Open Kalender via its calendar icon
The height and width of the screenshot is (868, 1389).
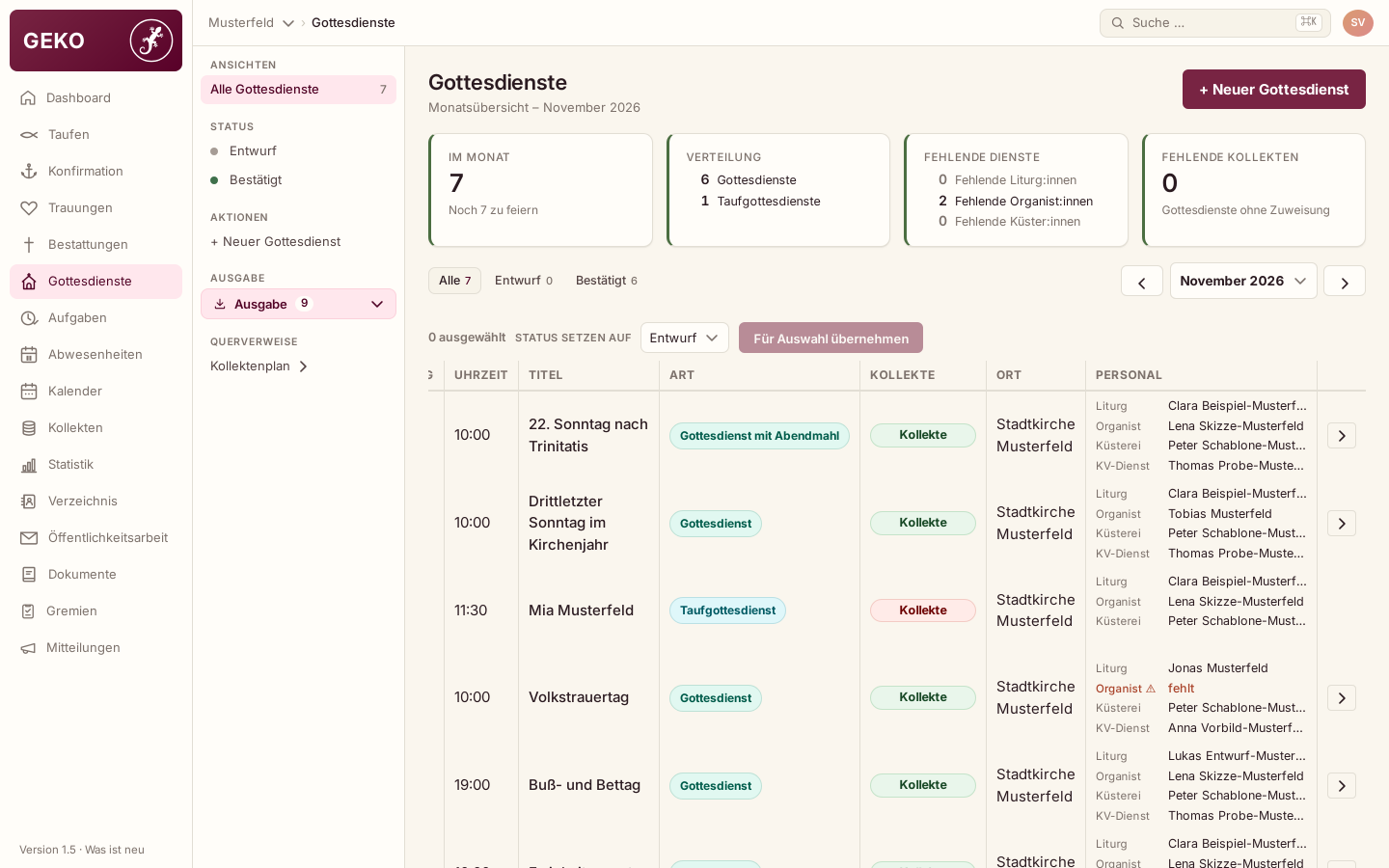(x=29, y=392)
